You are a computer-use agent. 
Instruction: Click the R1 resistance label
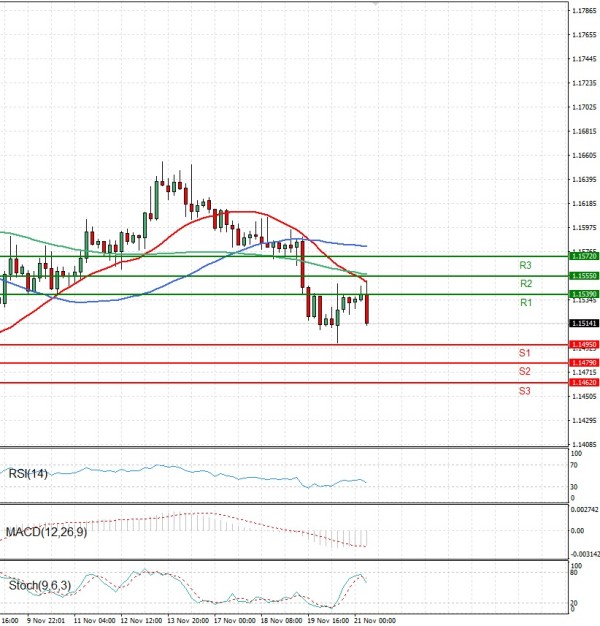524,302
